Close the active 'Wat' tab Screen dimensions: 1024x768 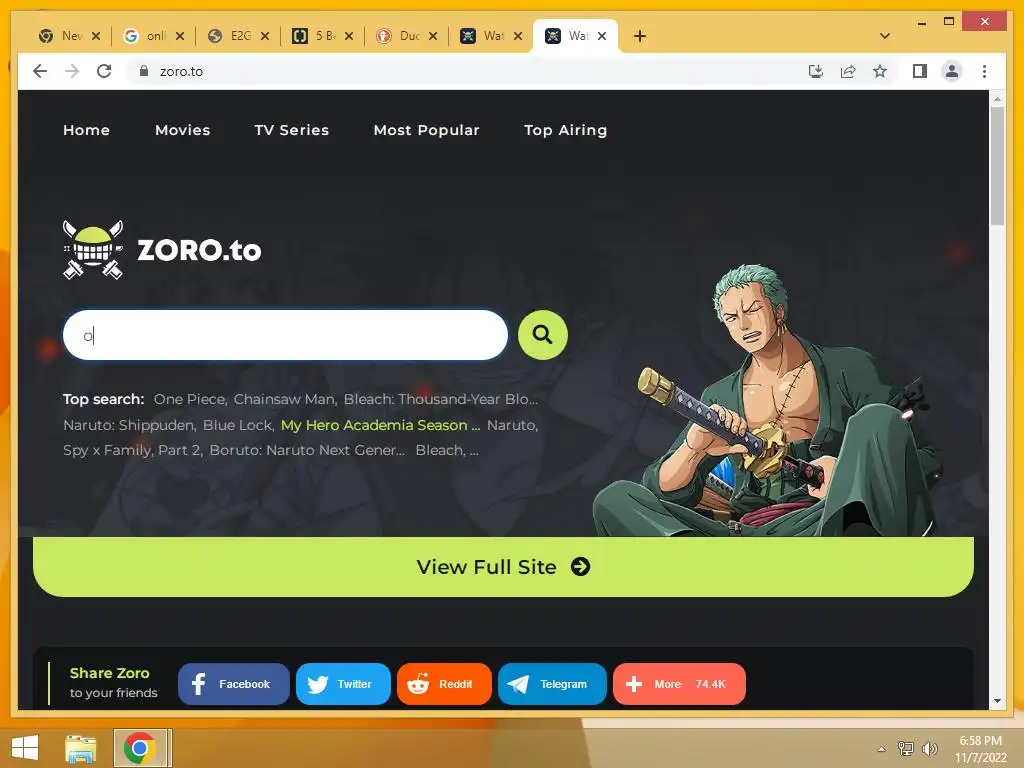click(602, 36)
